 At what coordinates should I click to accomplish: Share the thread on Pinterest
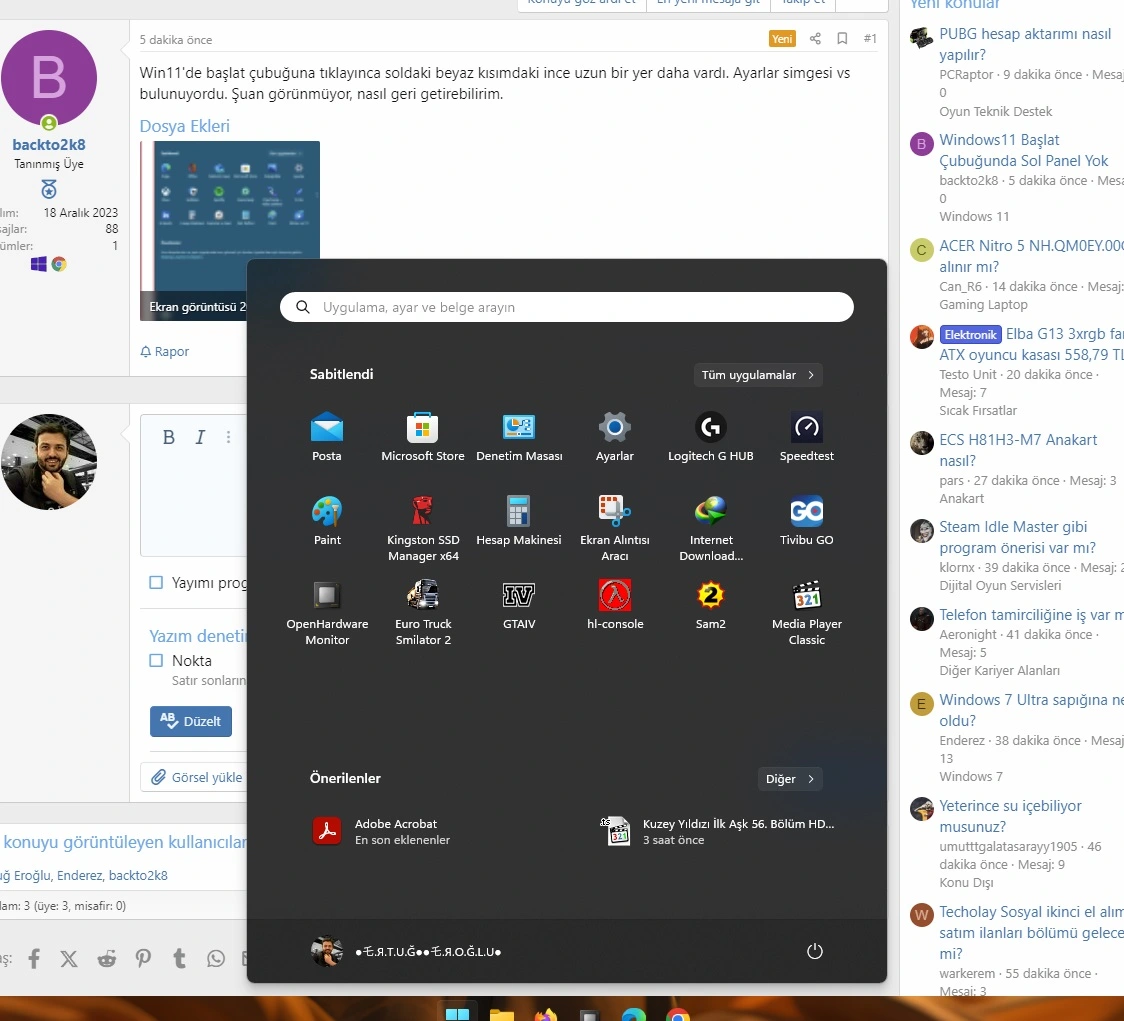pyautogui.click(x=143, y=959)
